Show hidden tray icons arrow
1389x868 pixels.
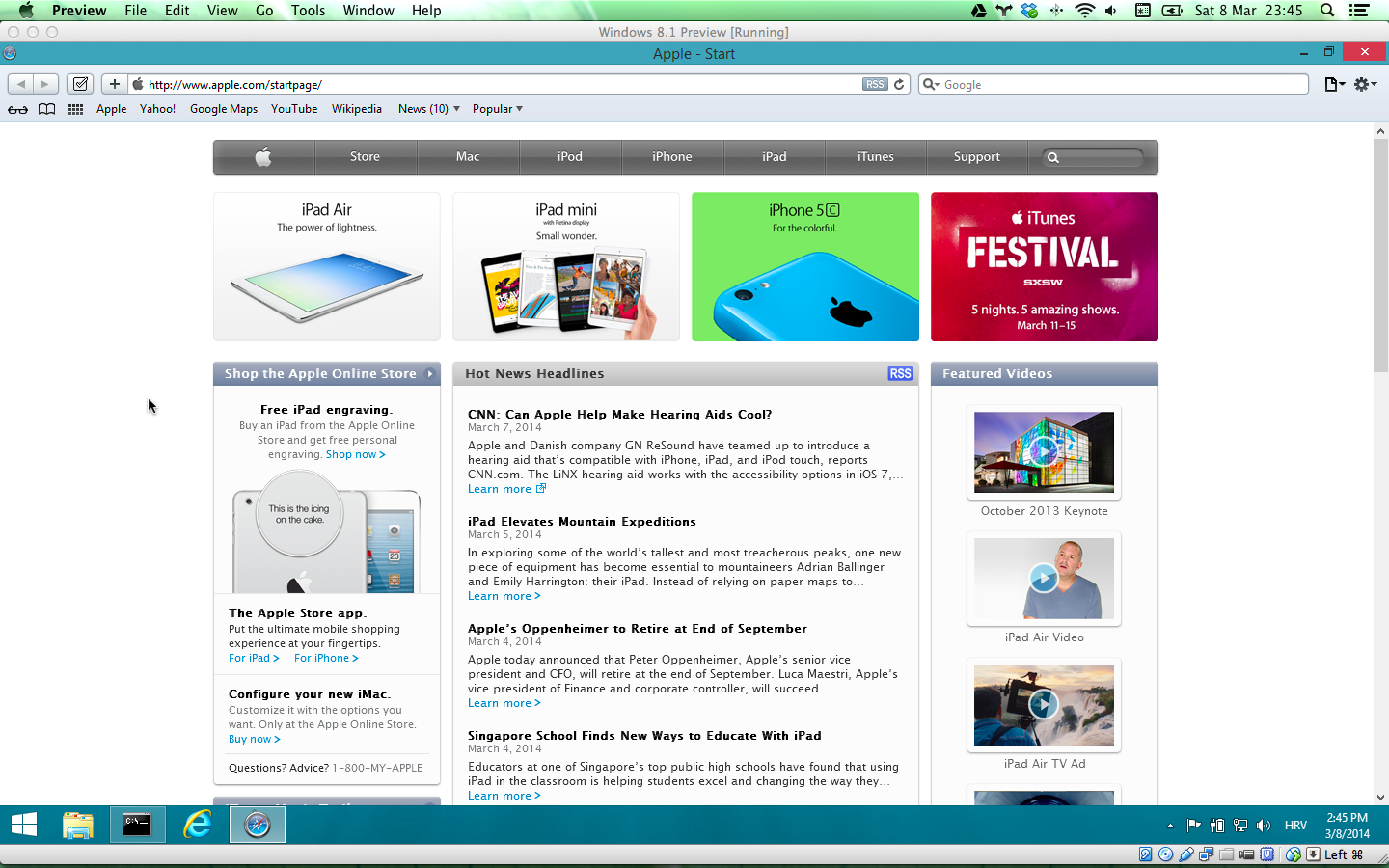coord(1170,826)
